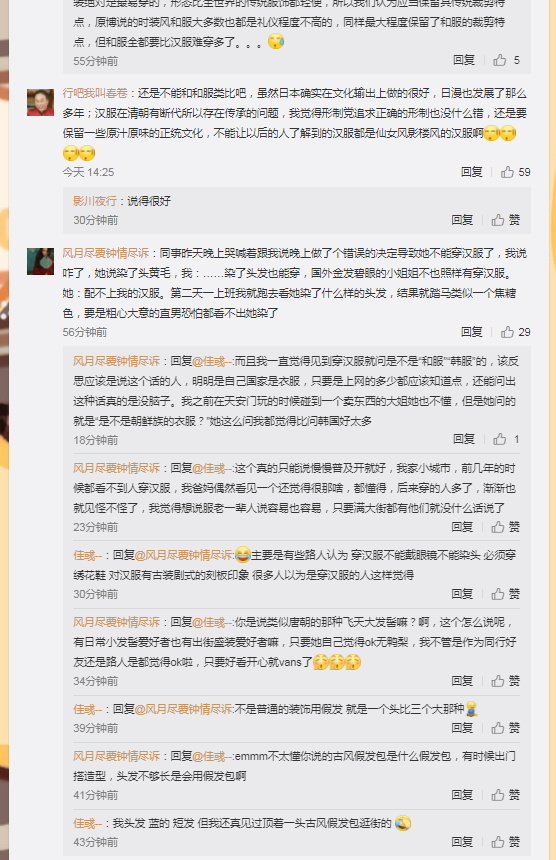Like the reply posted 43分钟前

pos(506,842)
